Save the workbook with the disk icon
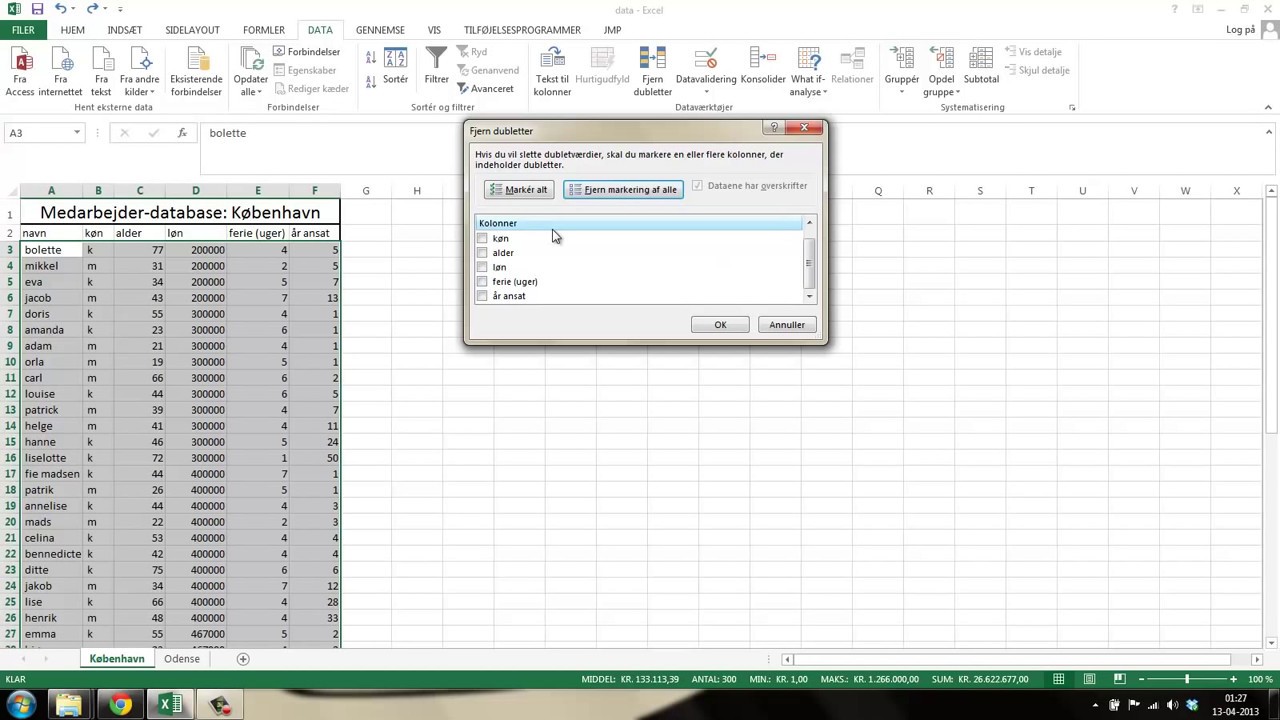This screenshot has height=720, width=1280. coord(37,9)
